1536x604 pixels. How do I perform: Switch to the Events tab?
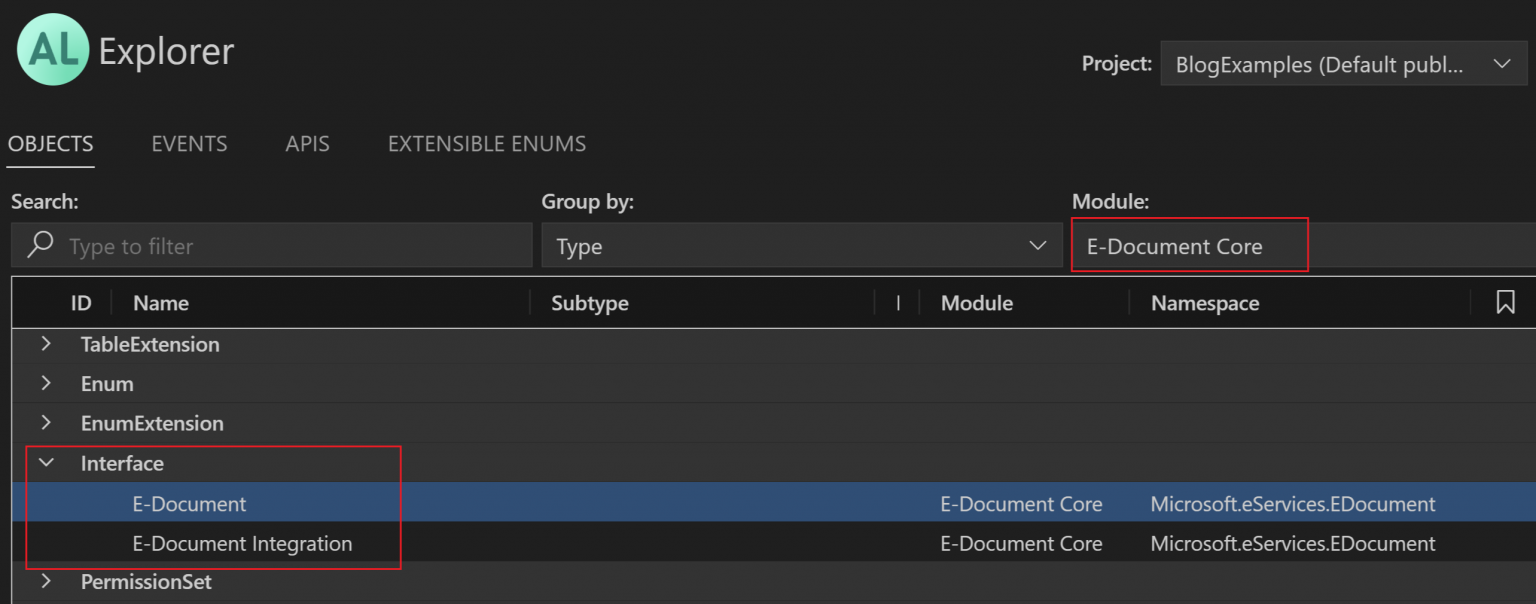189,144
